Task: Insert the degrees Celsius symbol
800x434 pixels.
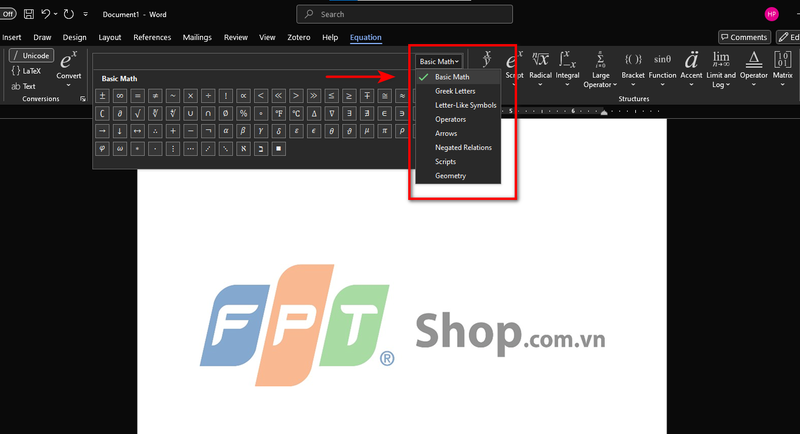Action: [x=296, y=113]
